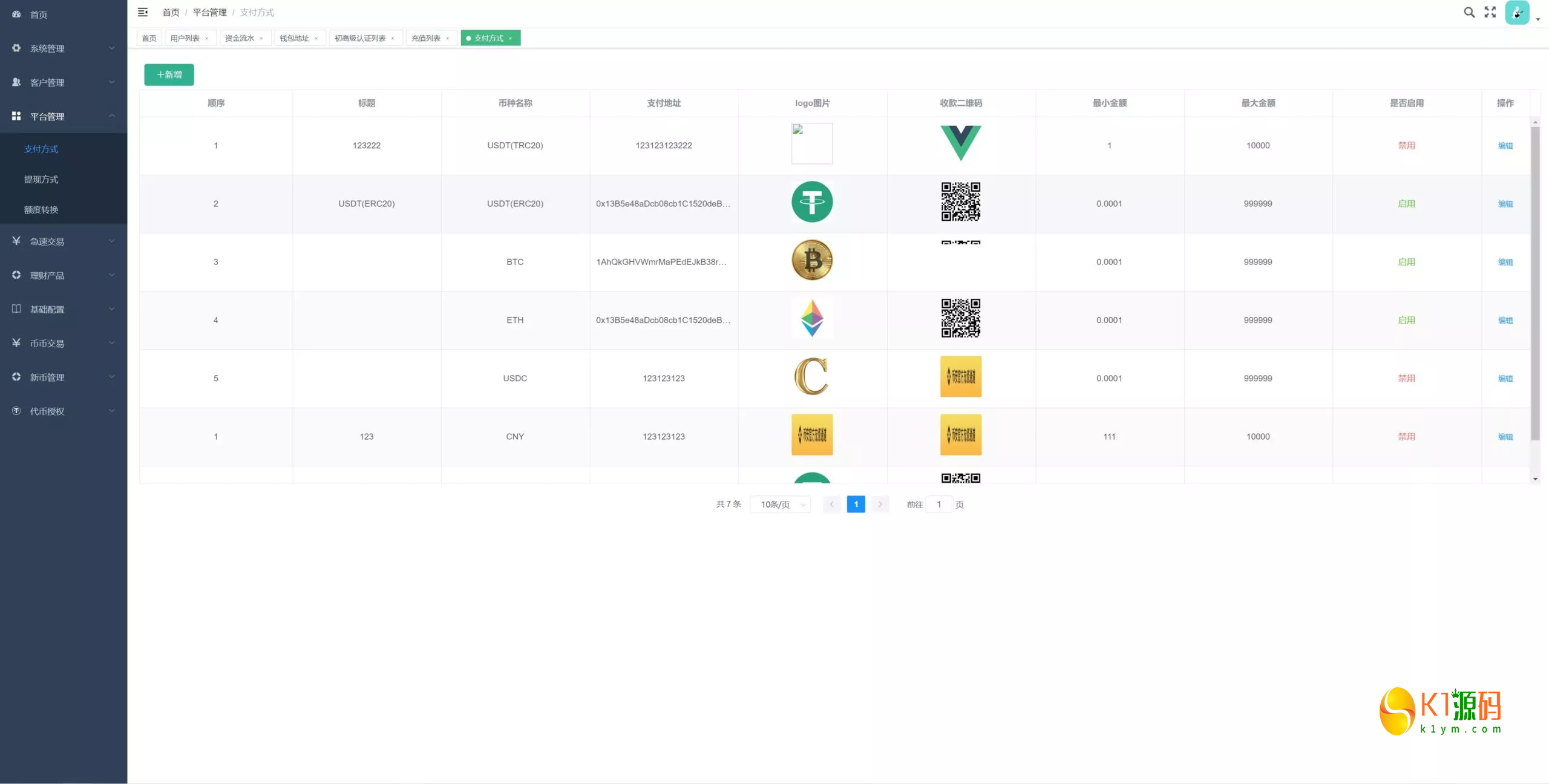
Task: Switch to the 钱包地址 tab
Action: pos(294,38)
